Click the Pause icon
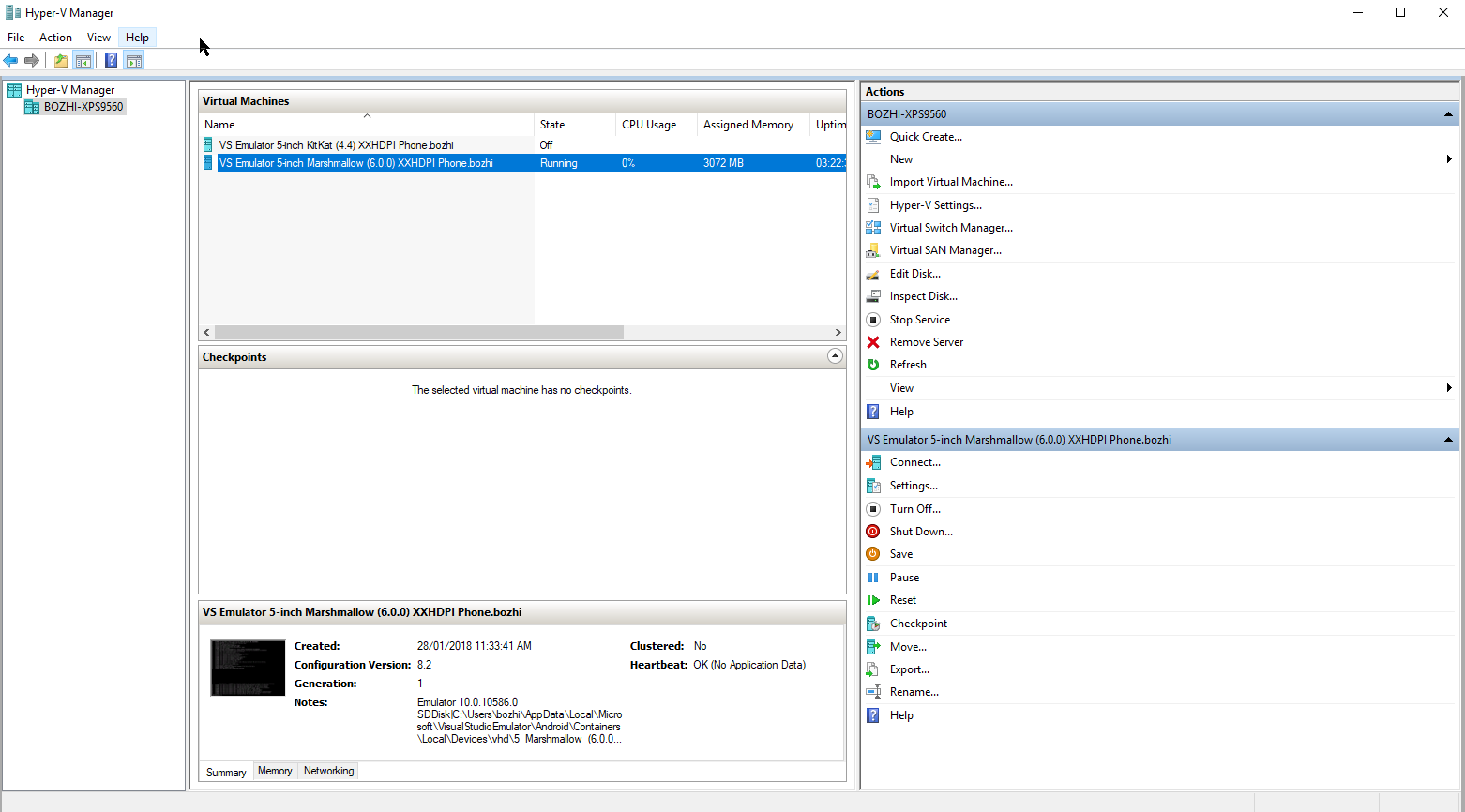This screenshot has height=812, width=1465. pos(873,578)
